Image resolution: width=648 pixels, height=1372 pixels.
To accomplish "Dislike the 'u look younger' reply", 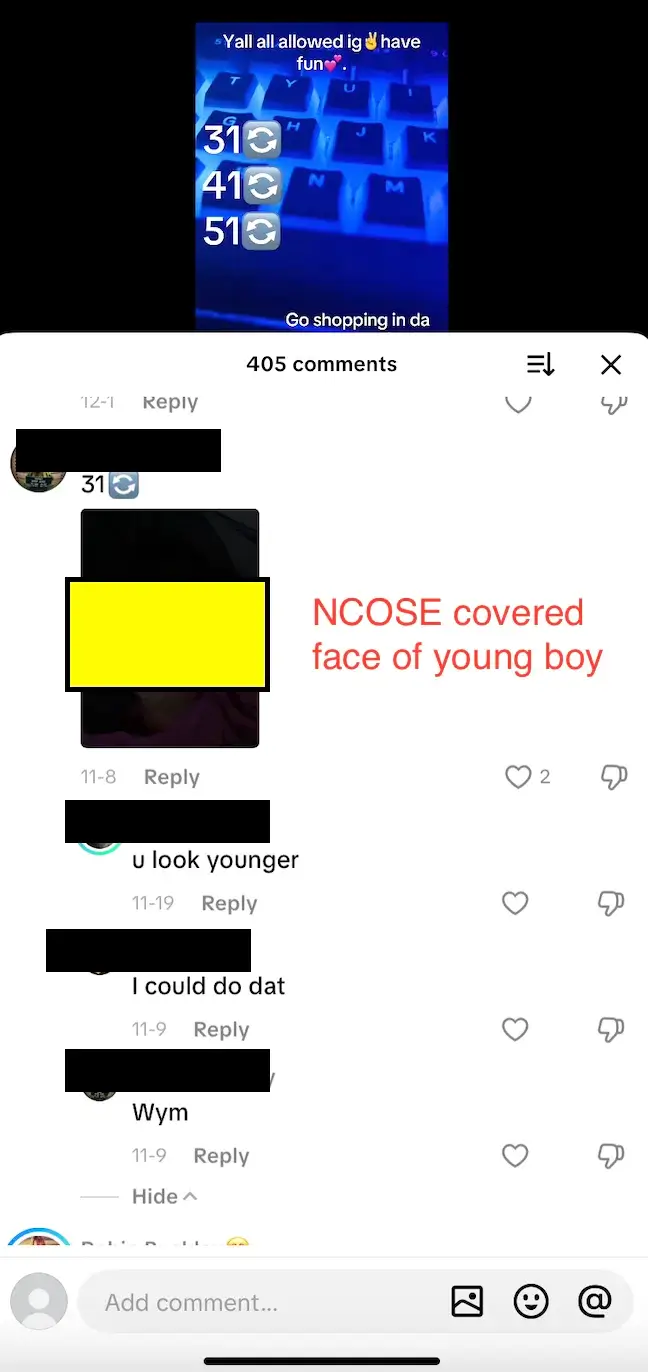I will [x=611, y=903].
